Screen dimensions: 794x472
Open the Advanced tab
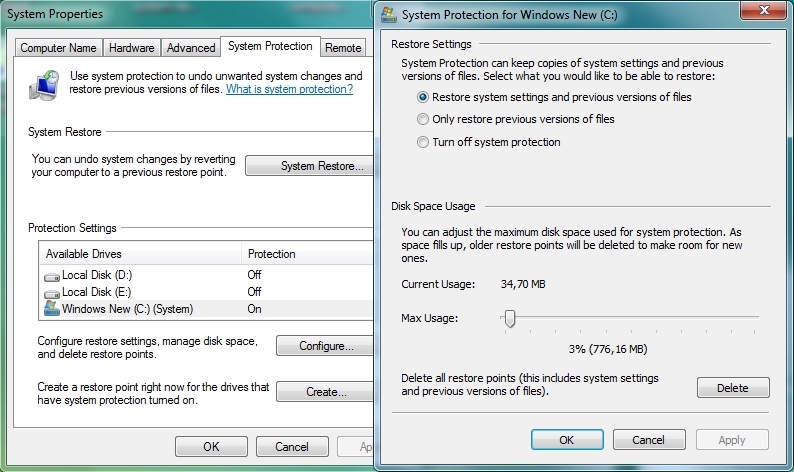pyautogui.click(x=191, y=48)
